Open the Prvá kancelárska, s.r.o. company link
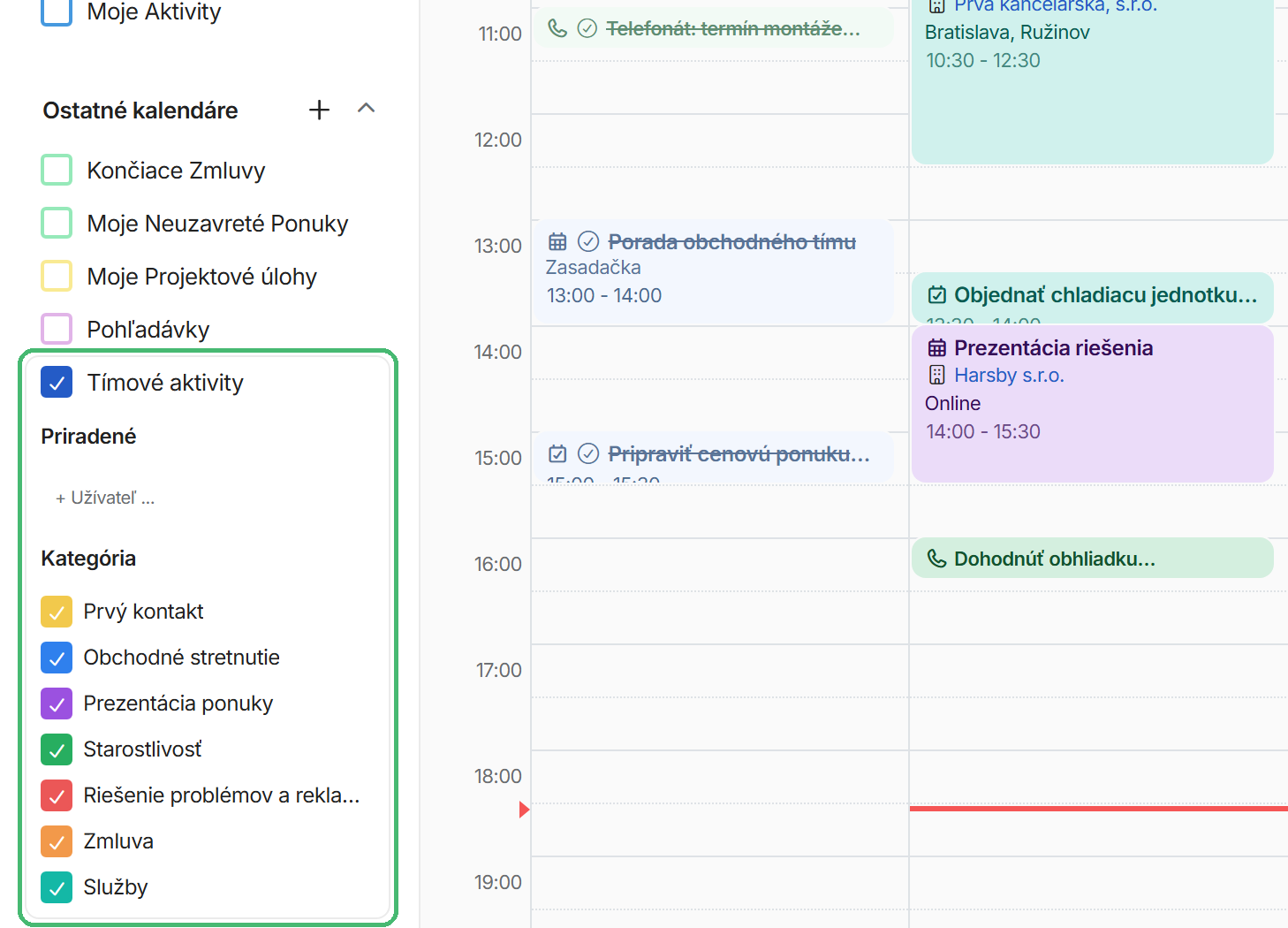 click(x=1056, y=6)
